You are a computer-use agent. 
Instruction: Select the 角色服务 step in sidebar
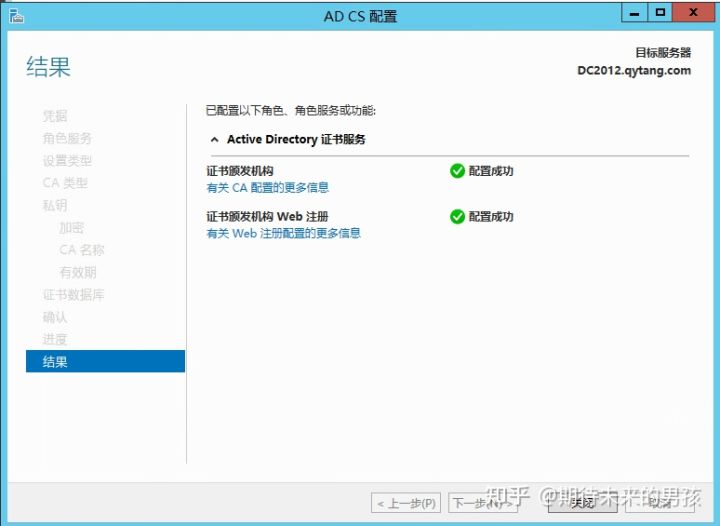pos(67,138)
